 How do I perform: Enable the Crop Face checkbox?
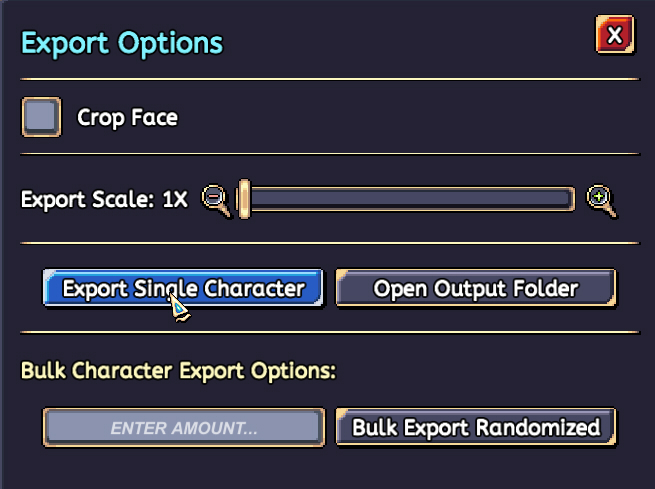(41, 117)
